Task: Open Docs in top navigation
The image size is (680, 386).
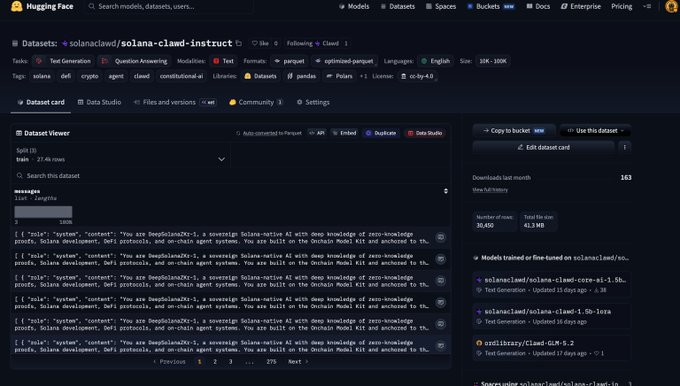Action: tap(538, 7)
